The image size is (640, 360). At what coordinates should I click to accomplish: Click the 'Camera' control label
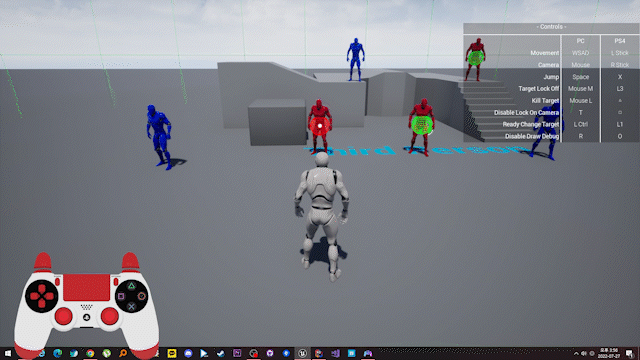pos(548,65)
